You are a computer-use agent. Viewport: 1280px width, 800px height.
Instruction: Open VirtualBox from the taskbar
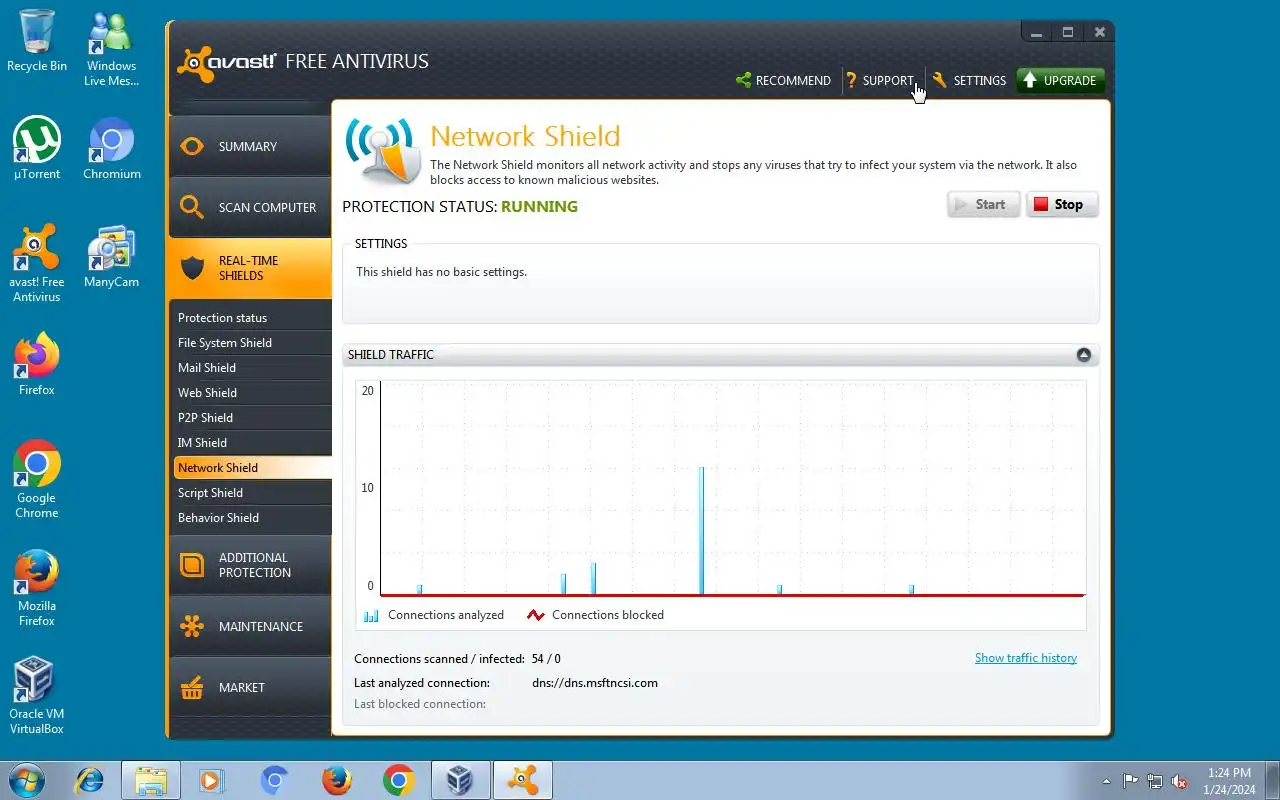(x=460, y=780)
